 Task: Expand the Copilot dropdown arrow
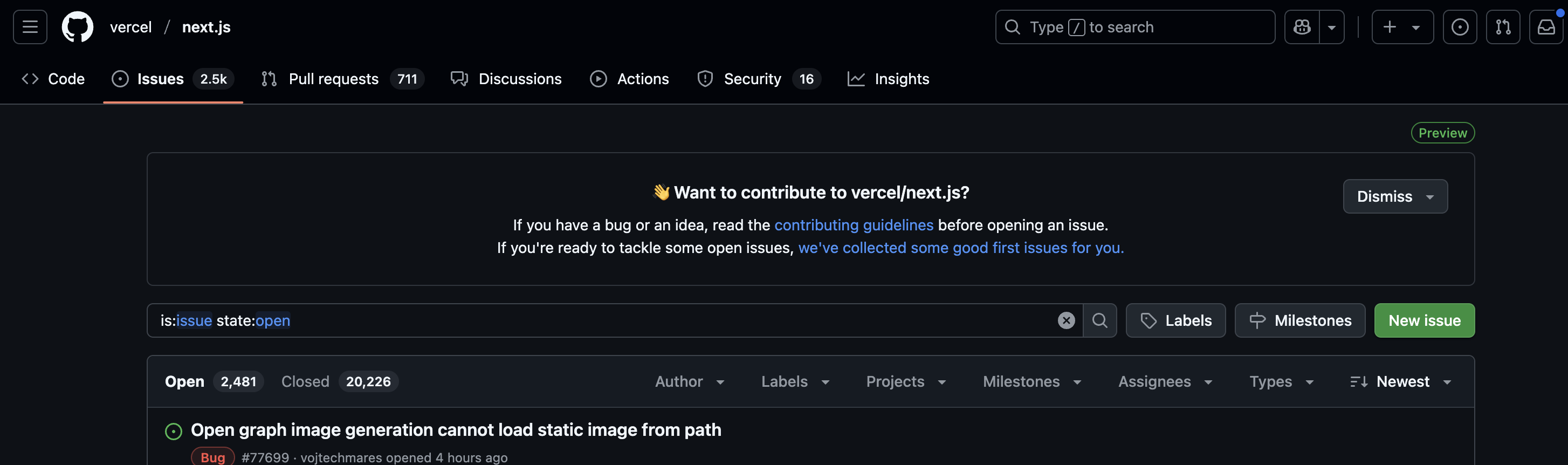pyautogui.click(x=1332, y=27)
